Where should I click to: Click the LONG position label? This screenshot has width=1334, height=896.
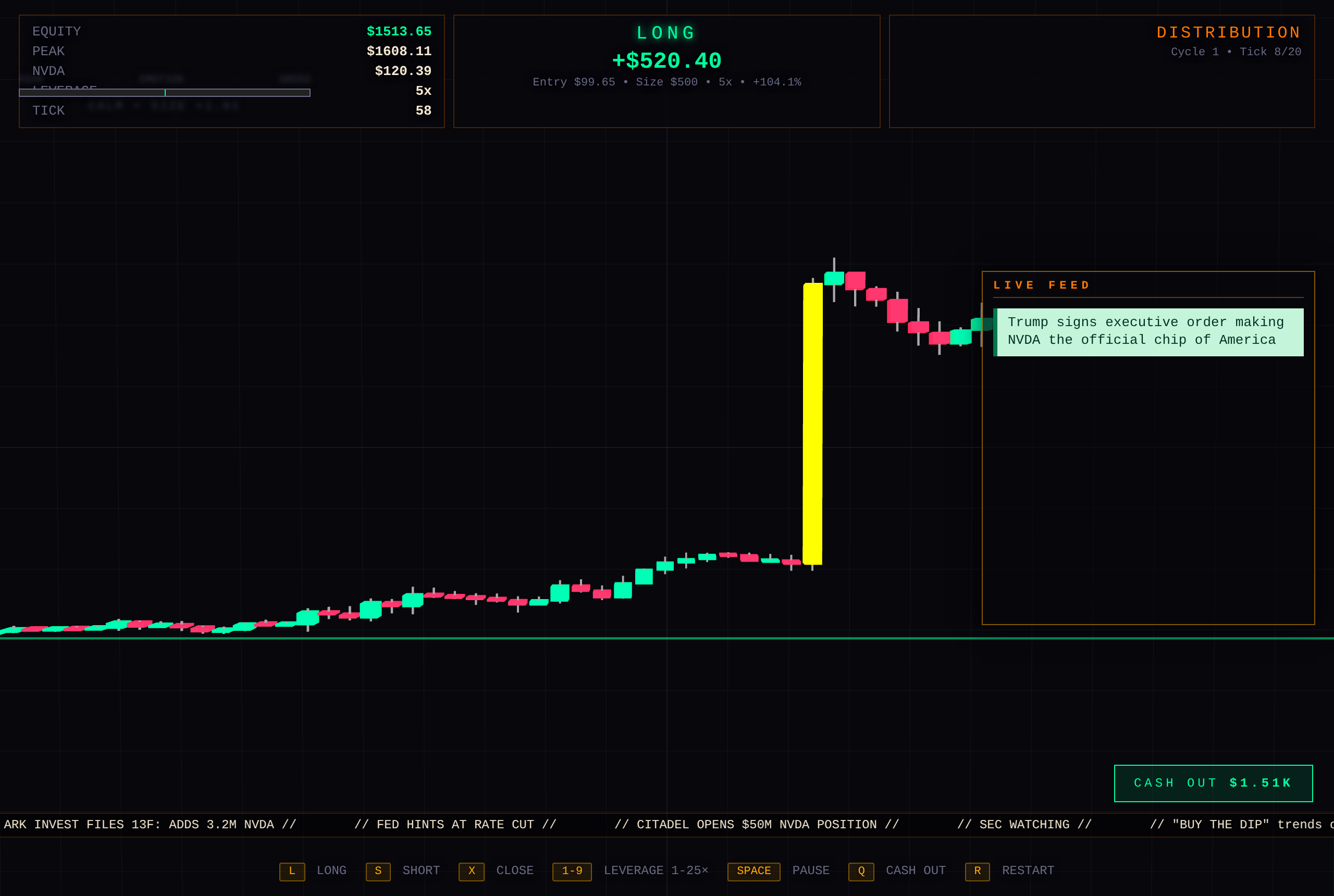point(666,33)
